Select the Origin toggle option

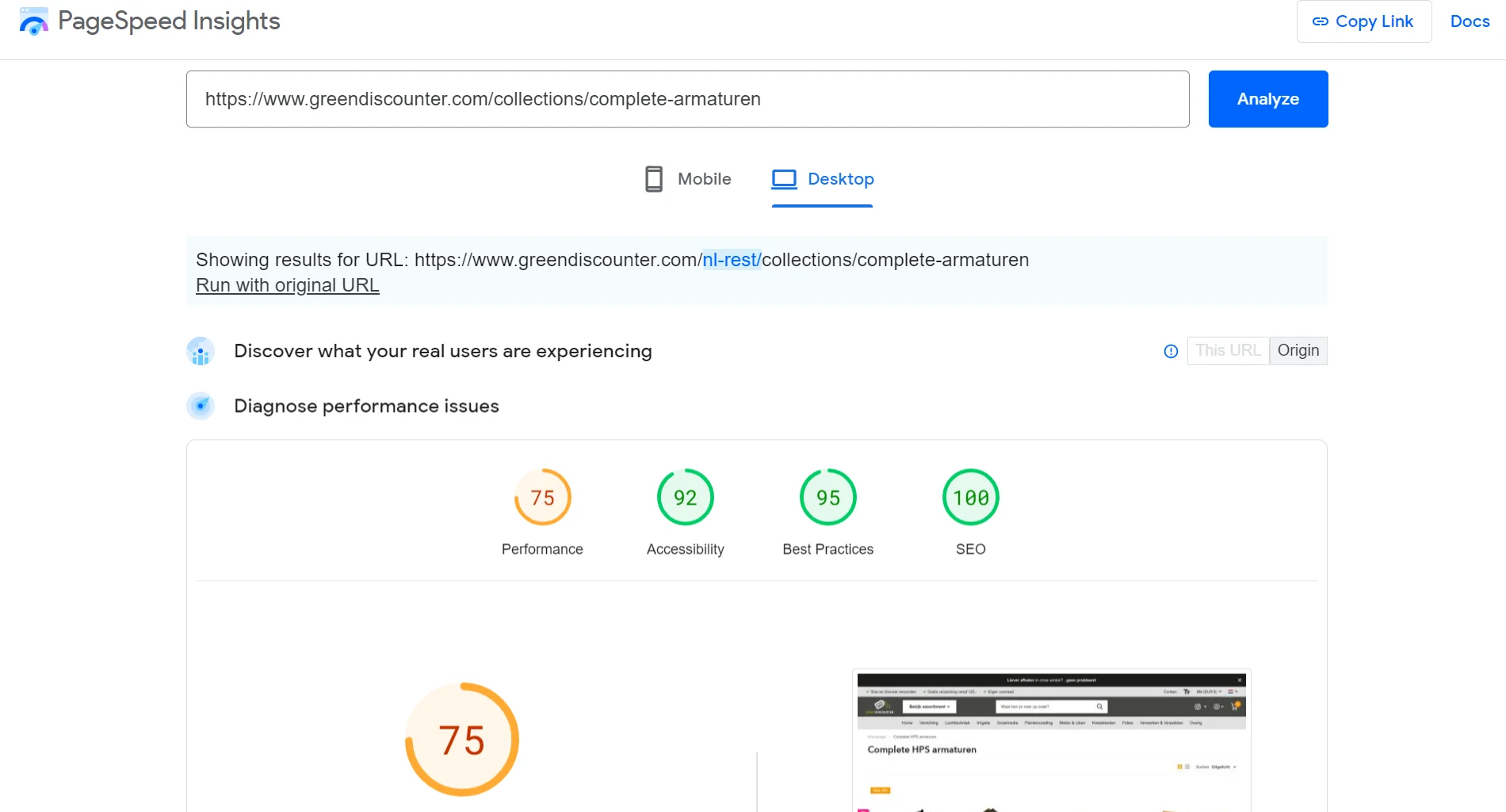tap(1298, 351)
